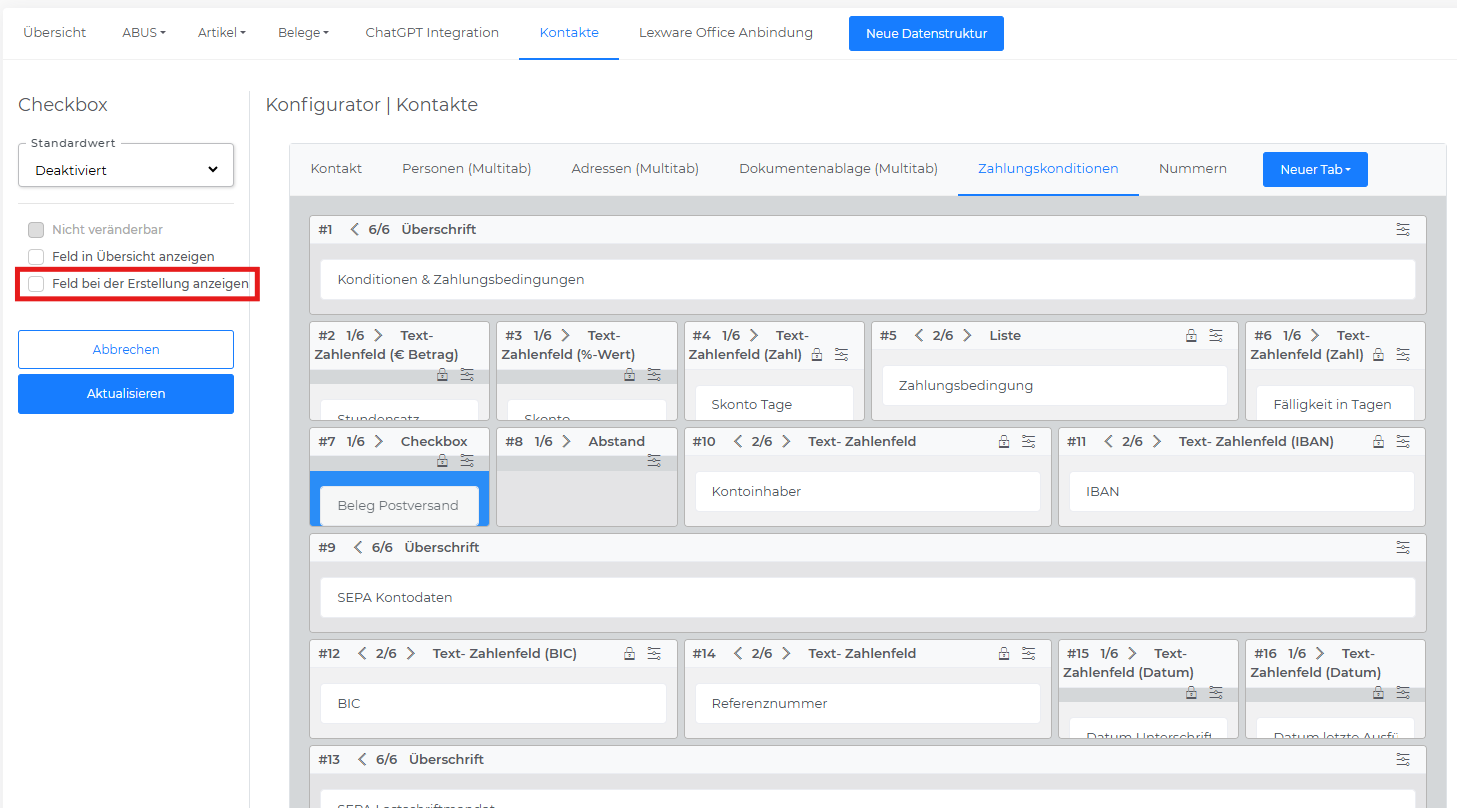This screenshot has height=808, width=1457.
Task: Click lock icon on field #3 %-Wert
Action: pos(629,375)
